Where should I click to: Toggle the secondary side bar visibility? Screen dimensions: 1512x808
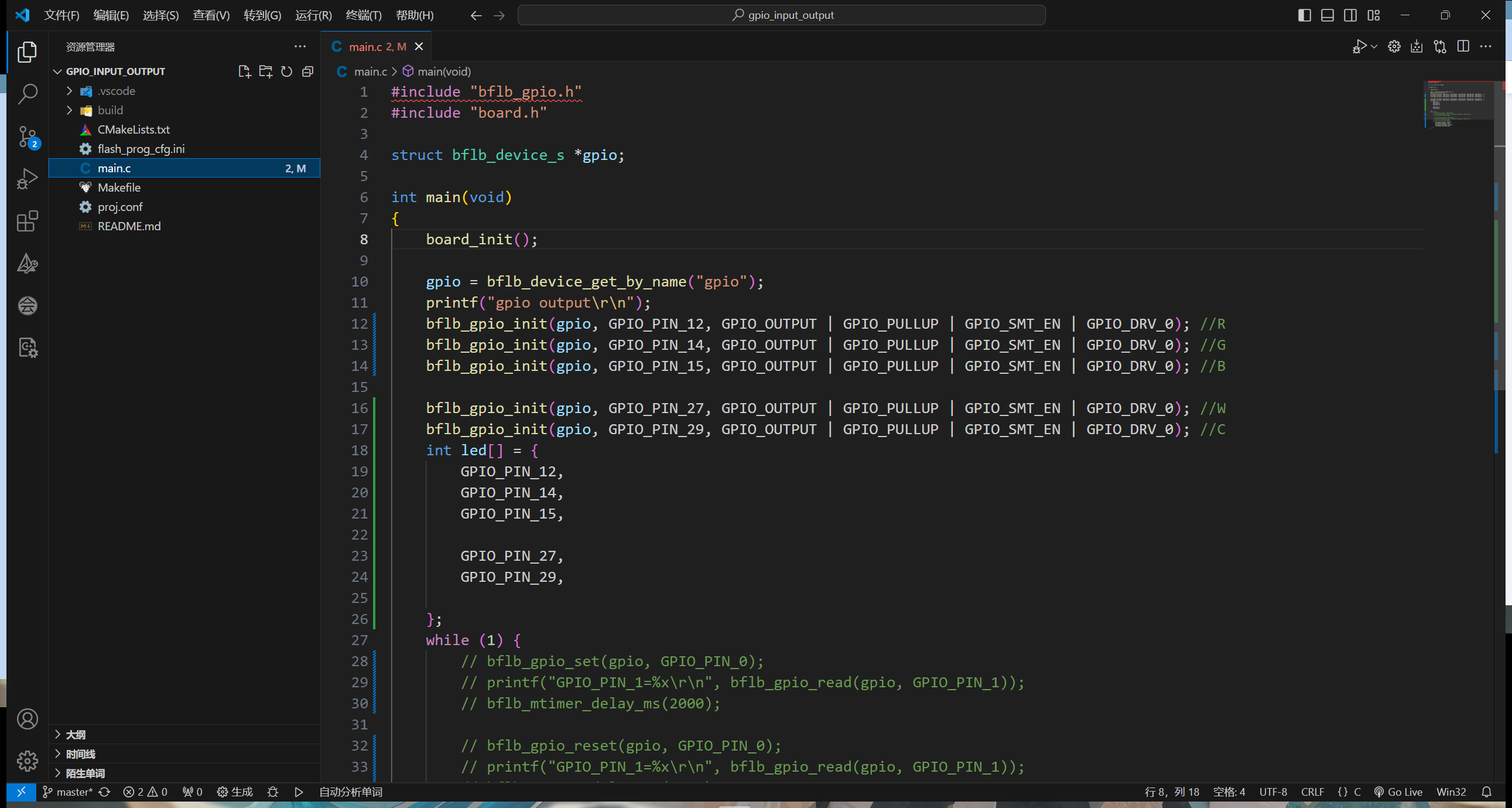coord(1350,15)
